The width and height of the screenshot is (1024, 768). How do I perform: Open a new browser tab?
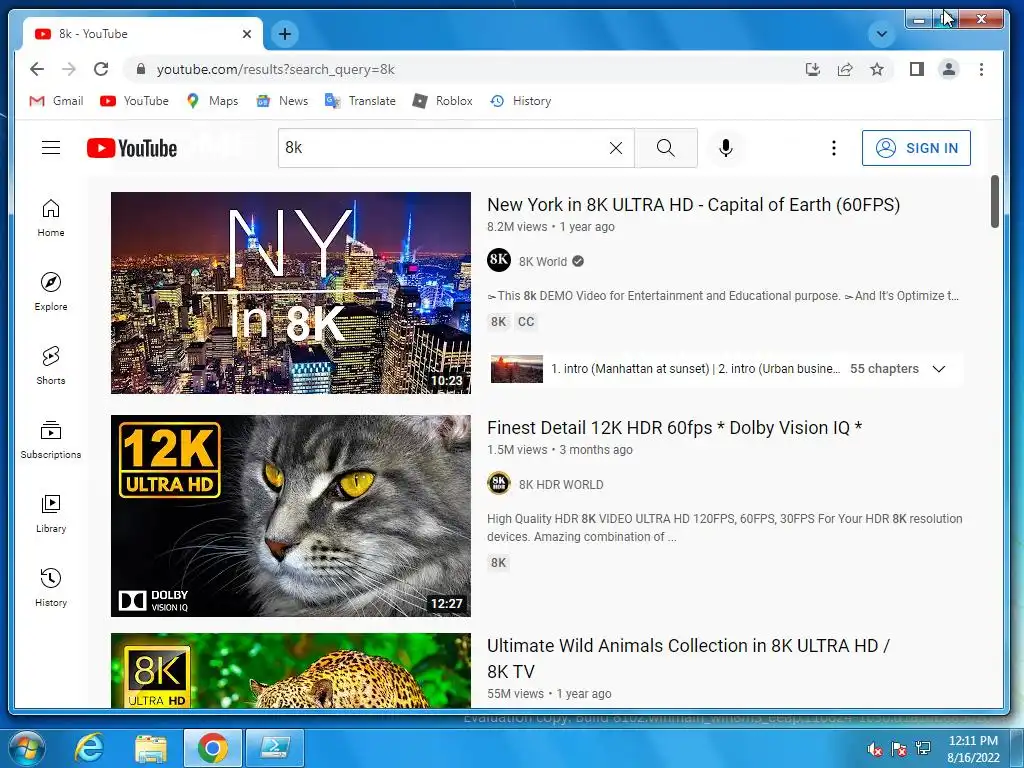pos(285,34)
